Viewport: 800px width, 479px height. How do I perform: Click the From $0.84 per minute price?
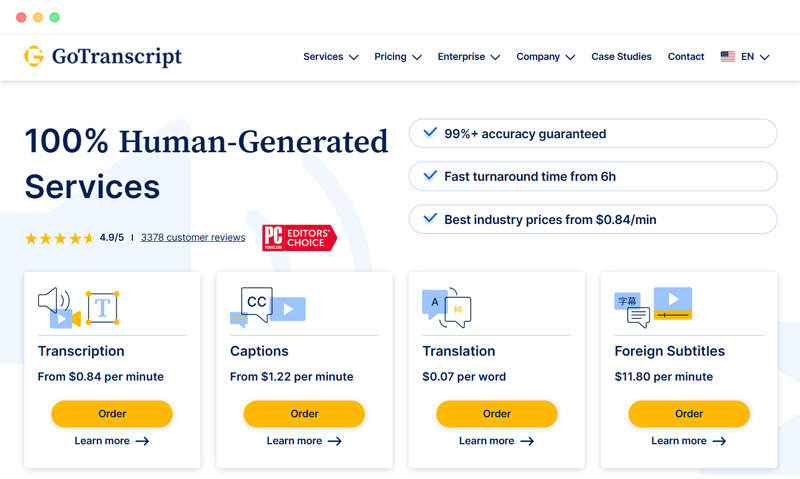tap(101, 376)
